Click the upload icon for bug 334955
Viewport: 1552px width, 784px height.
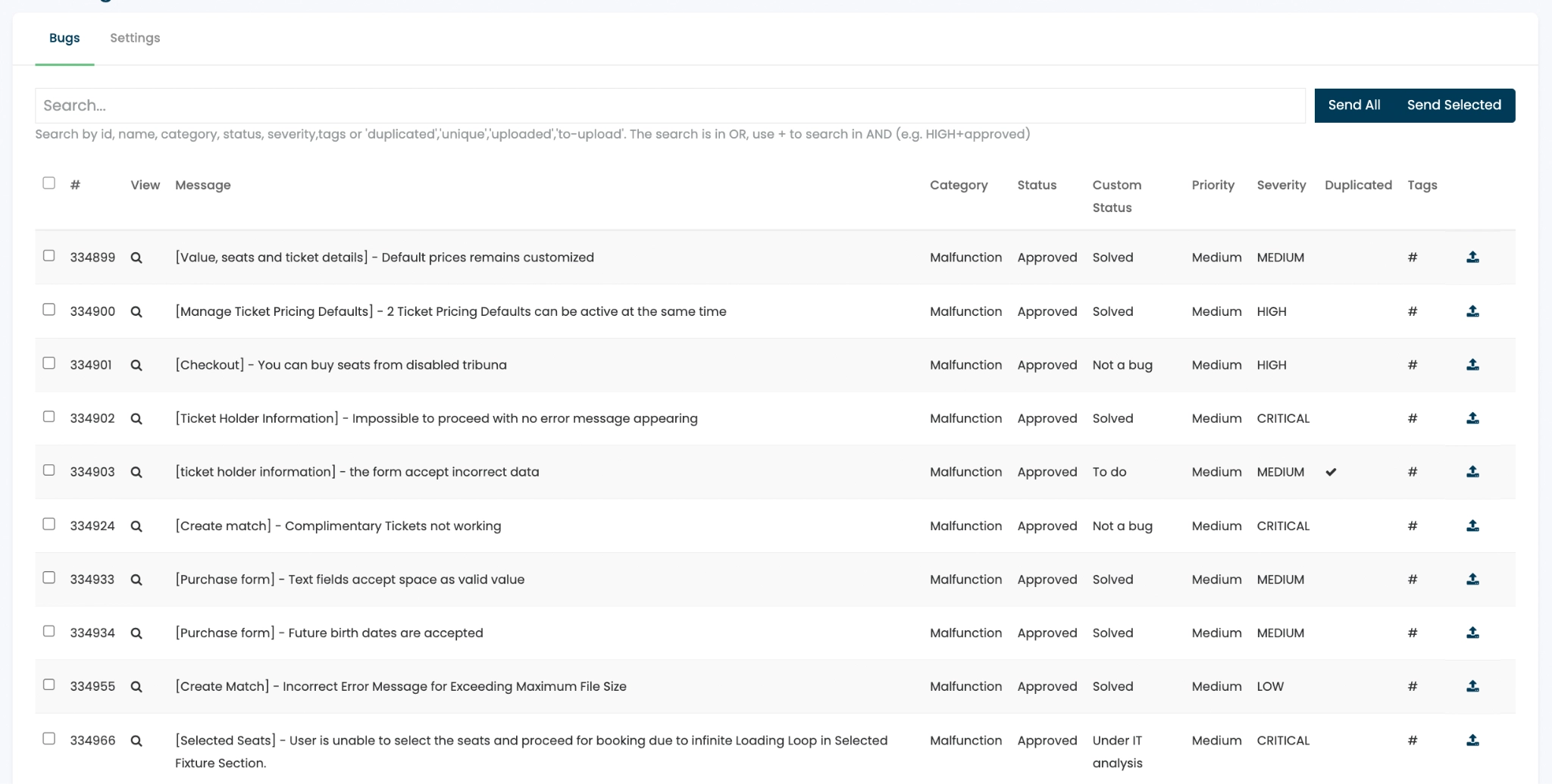(1472, 686)
